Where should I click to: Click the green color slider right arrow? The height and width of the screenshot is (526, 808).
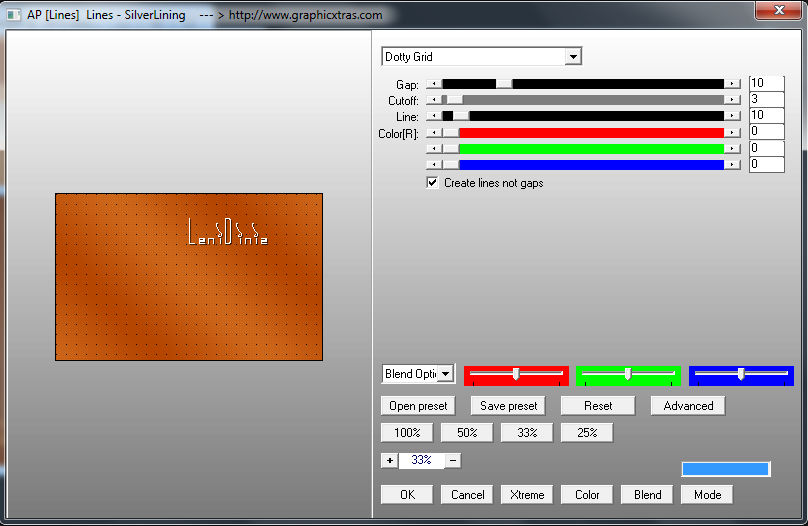[733, 149]
